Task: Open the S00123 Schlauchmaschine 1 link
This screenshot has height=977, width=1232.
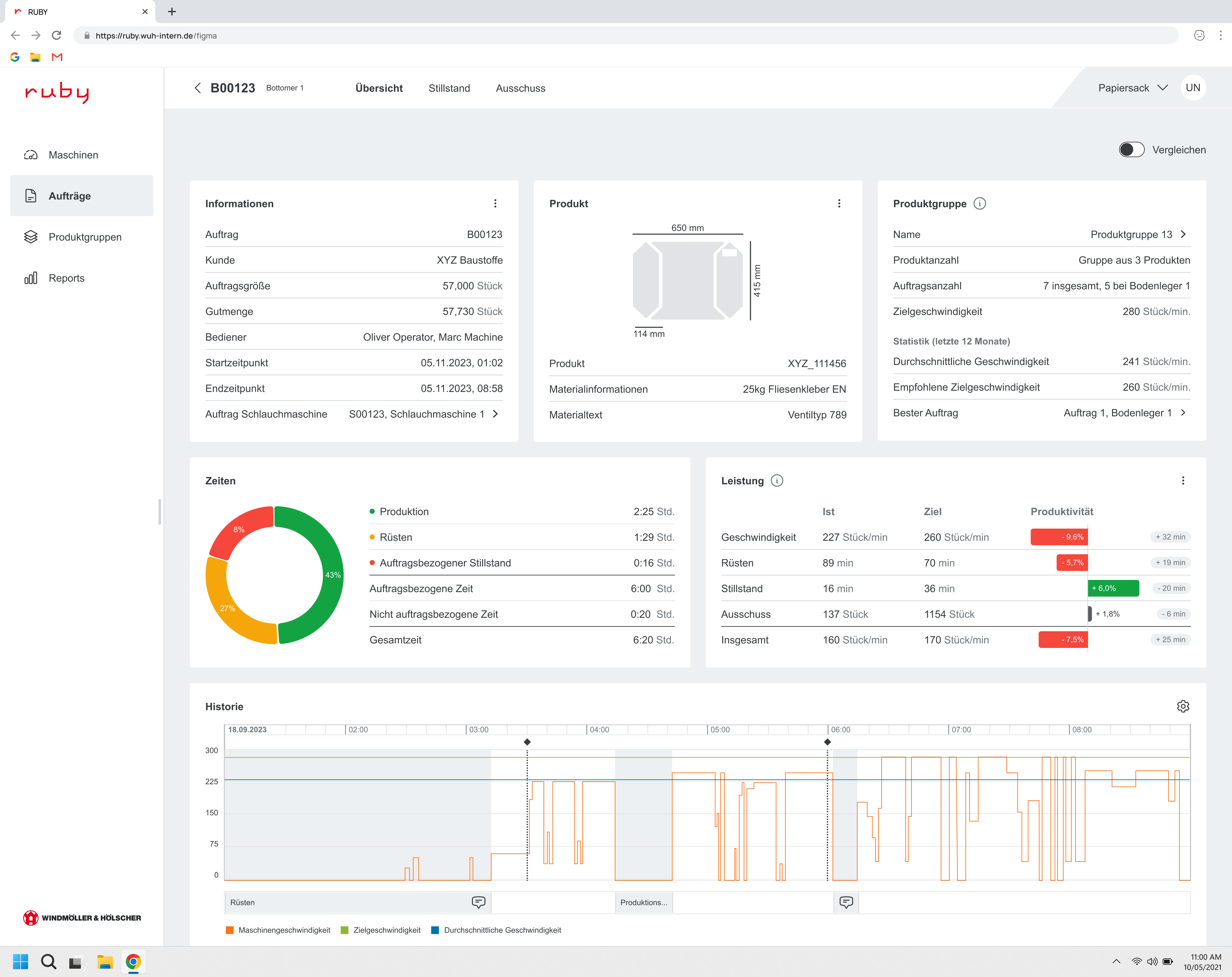Action: coord(424,414)
